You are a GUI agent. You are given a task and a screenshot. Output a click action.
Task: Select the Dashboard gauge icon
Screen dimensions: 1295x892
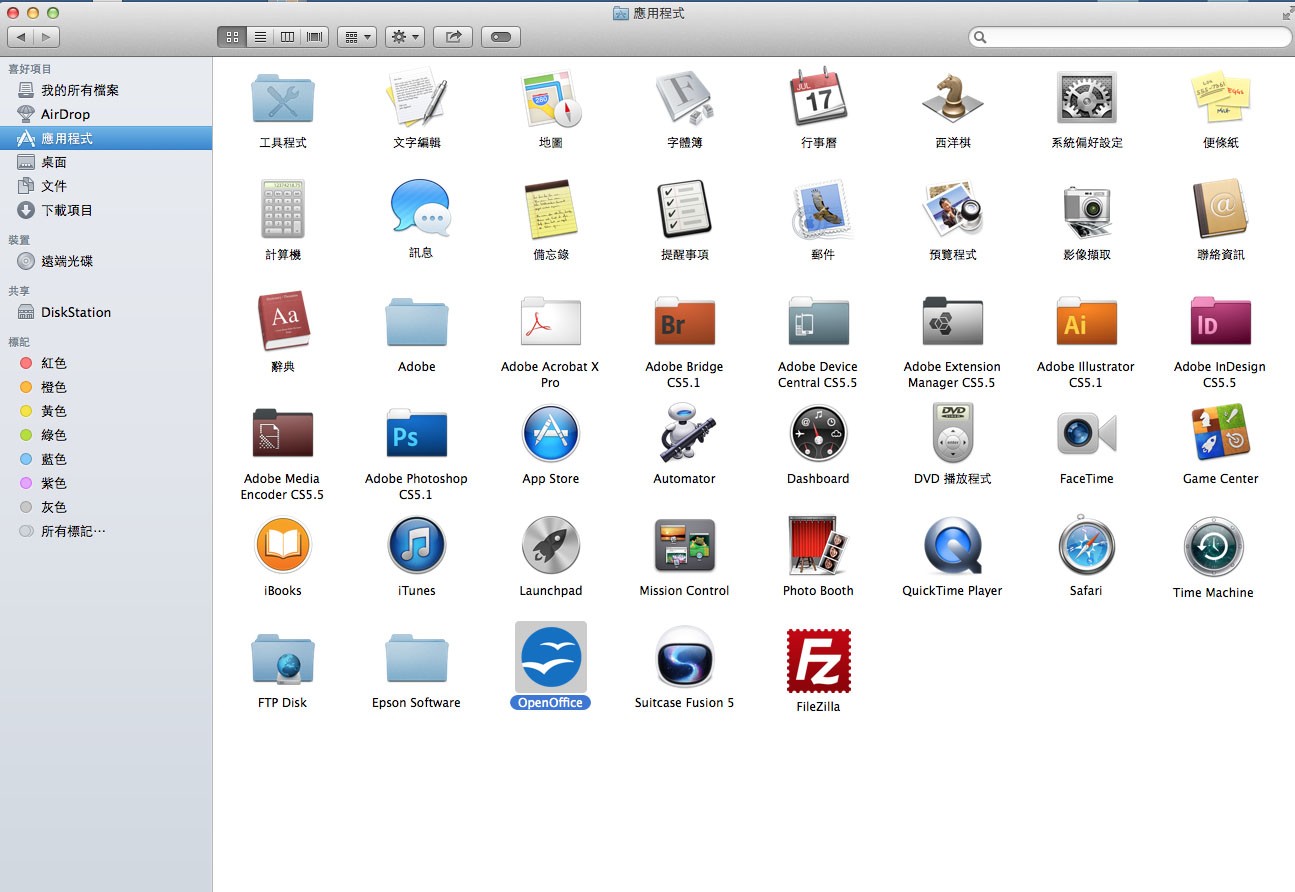pos(819,434)
